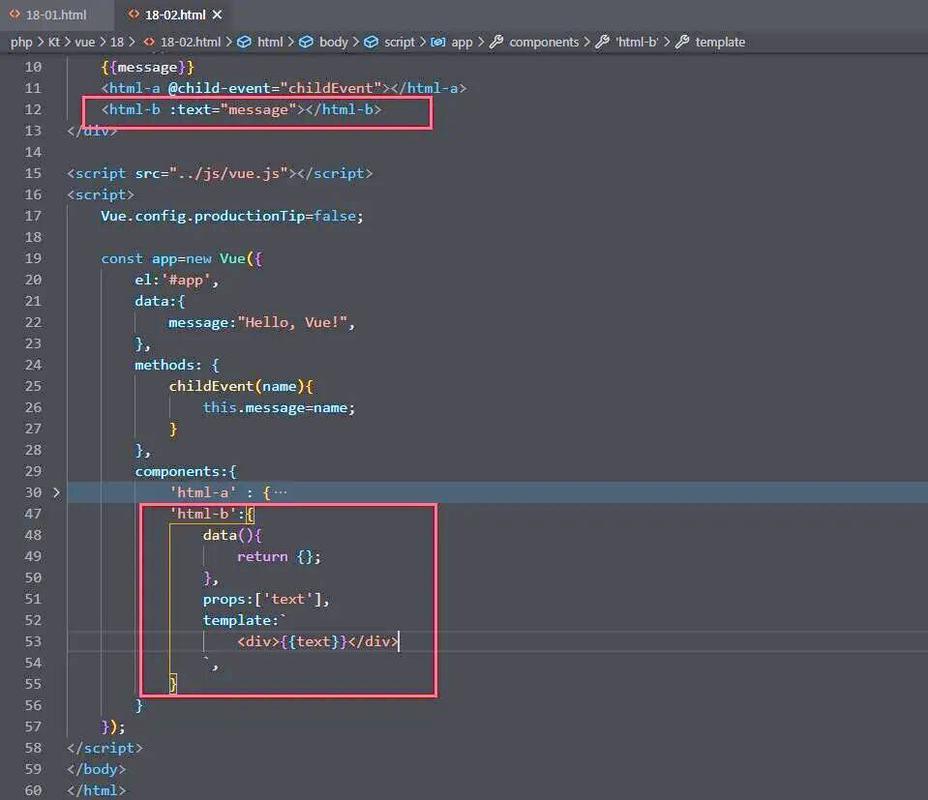928x800 pixels.
Task: Click the app breadcrumb variable
Action: (462, 42)
